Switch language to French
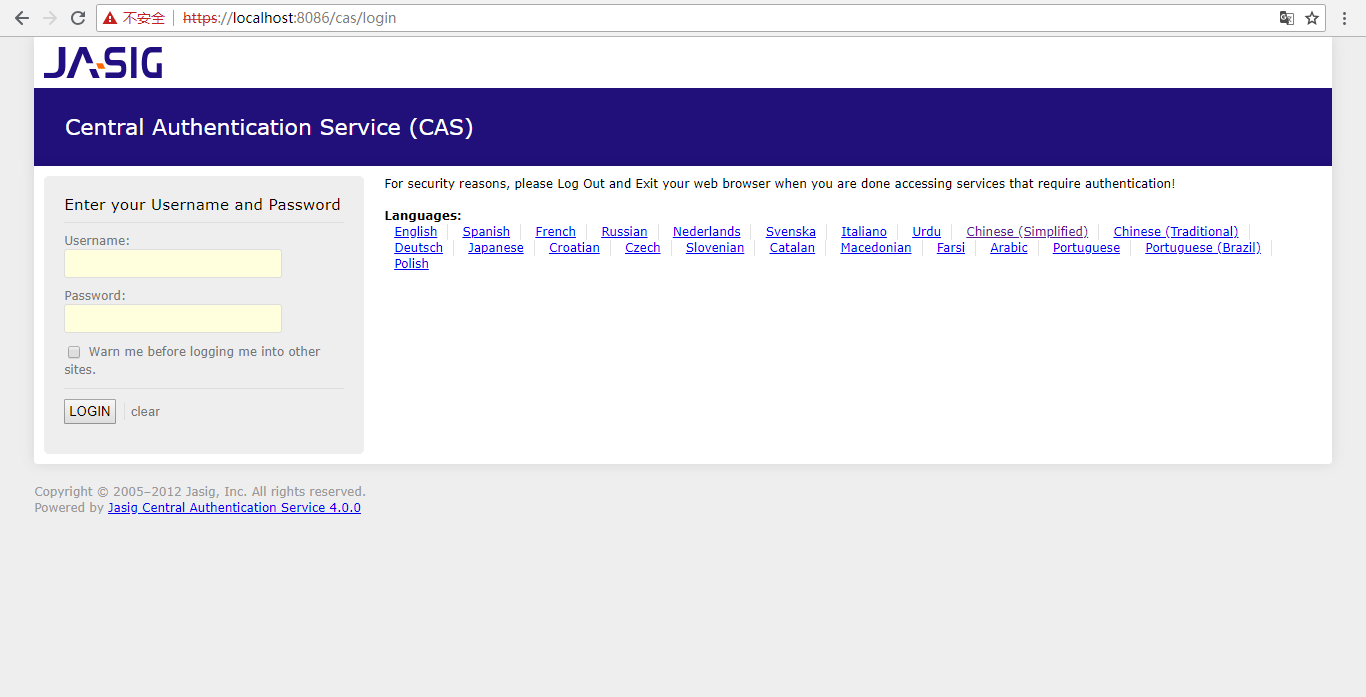Screen dimensions: 1366x697 (556, 232)
